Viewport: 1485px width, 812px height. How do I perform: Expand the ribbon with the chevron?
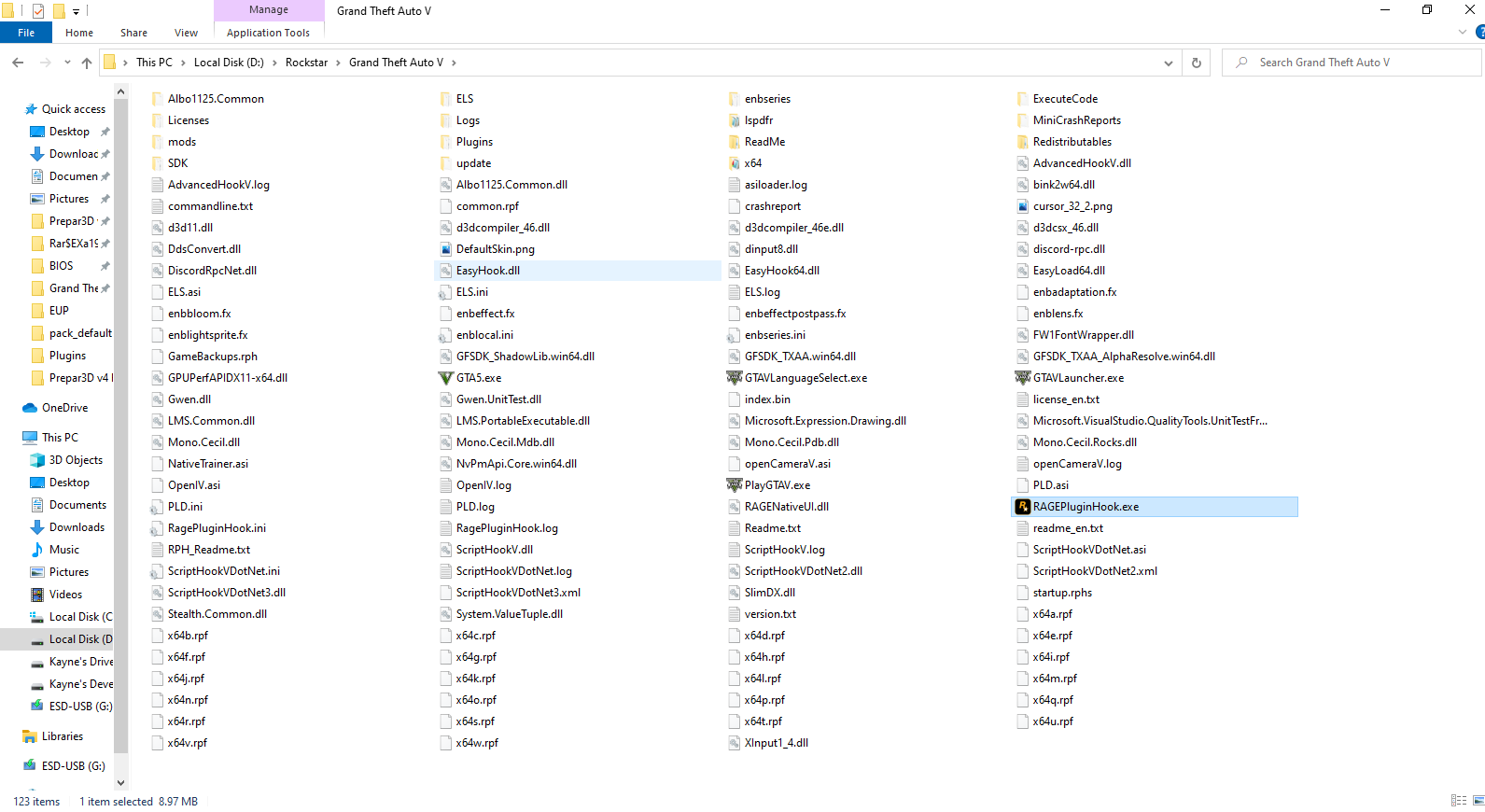(x=1462, y=33)
